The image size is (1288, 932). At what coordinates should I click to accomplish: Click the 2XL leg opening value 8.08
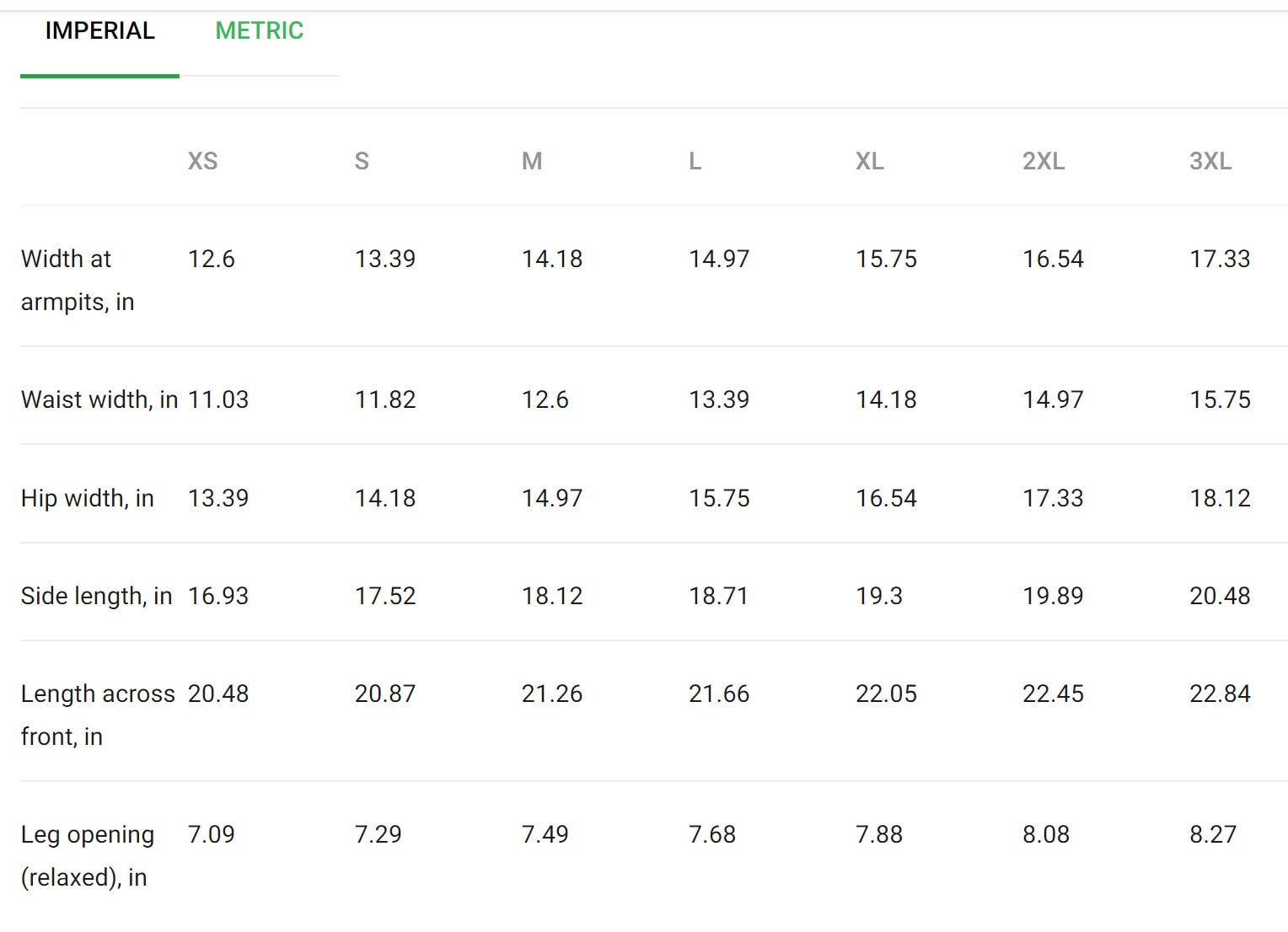[1046, 834]
